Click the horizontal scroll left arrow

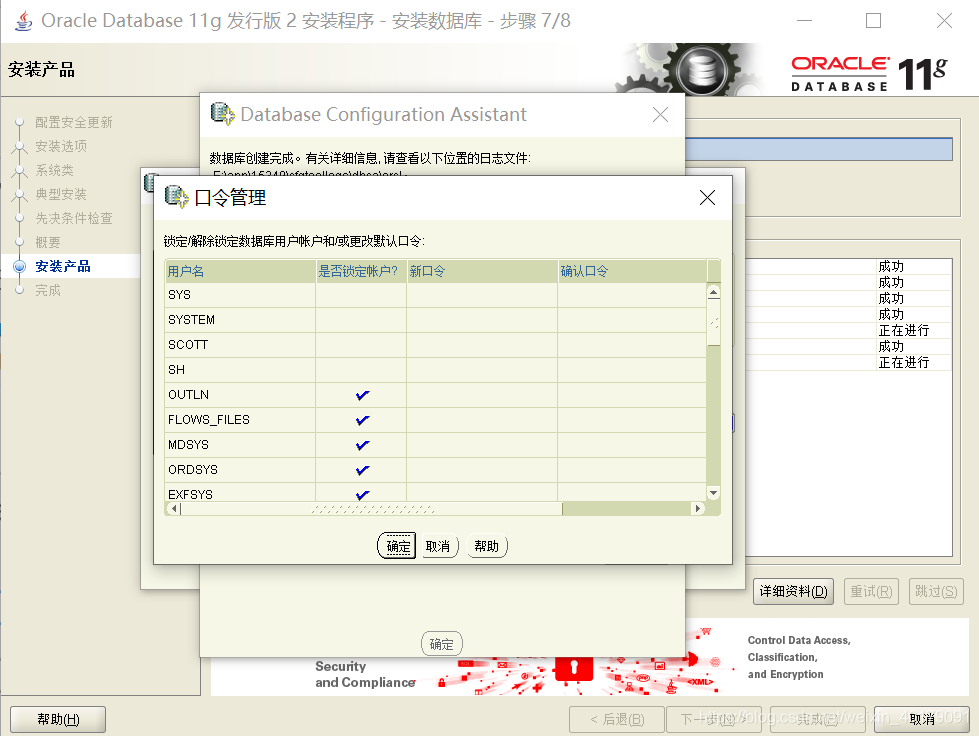click(x=174, y=509)
